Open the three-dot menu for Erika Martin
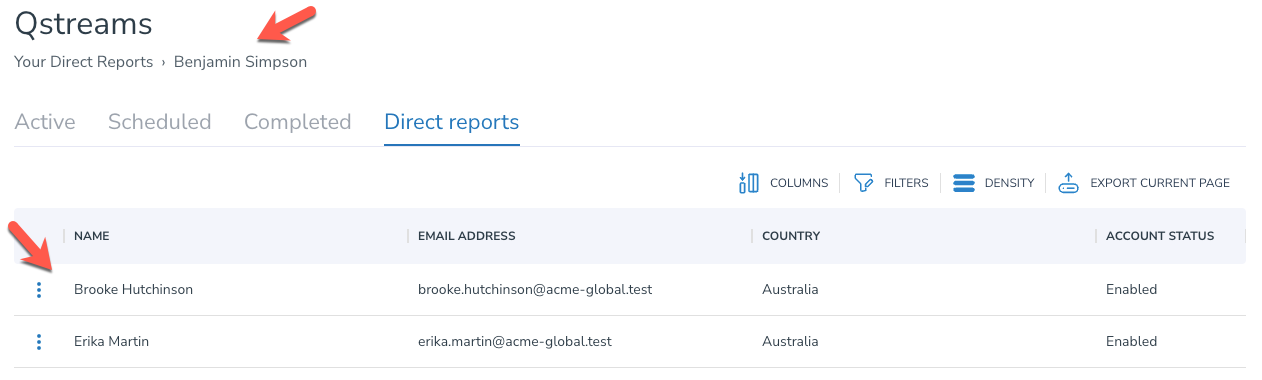 coord(39,342)
